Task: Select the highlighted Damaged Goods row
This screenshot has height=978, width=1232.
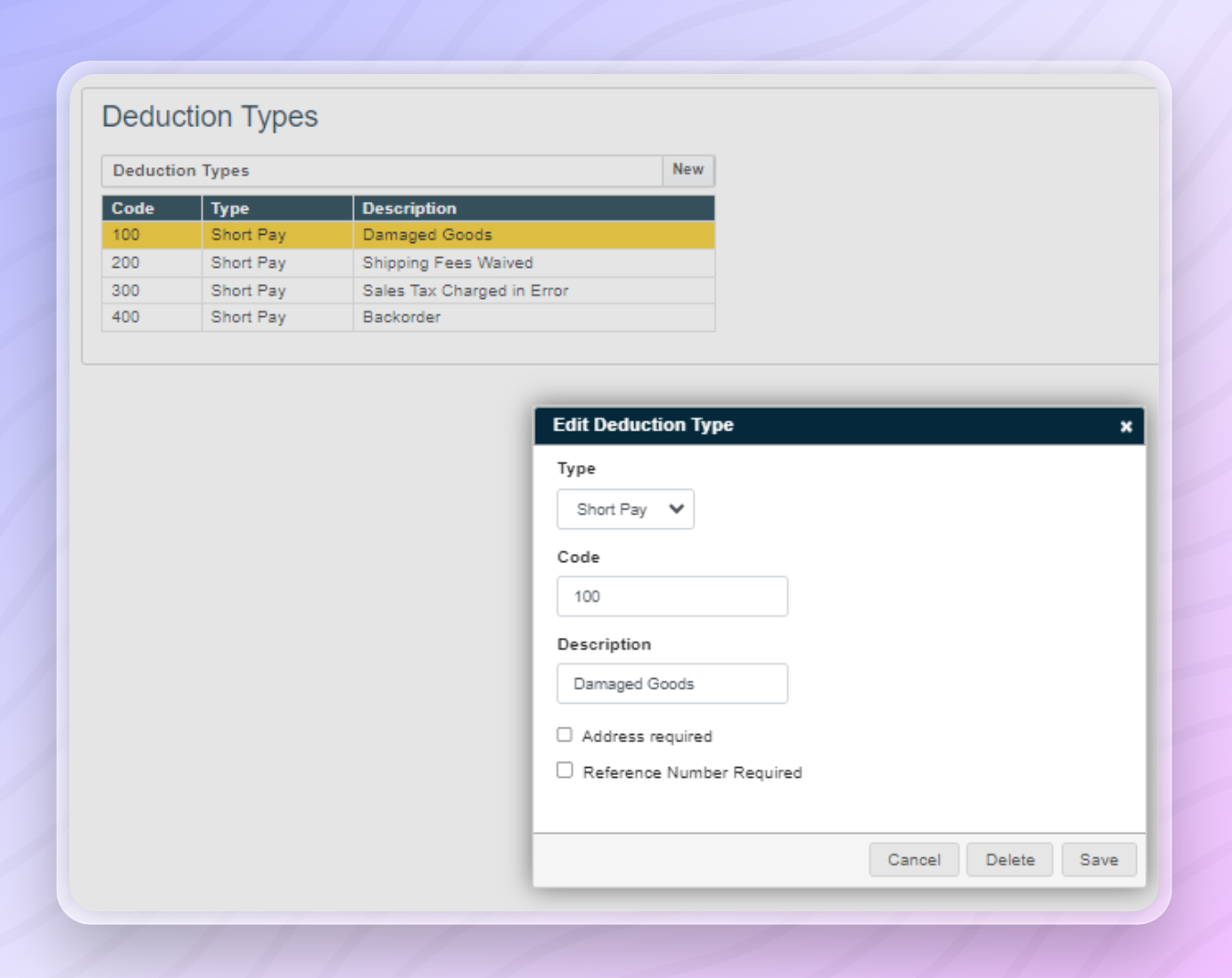Action: 427,235
